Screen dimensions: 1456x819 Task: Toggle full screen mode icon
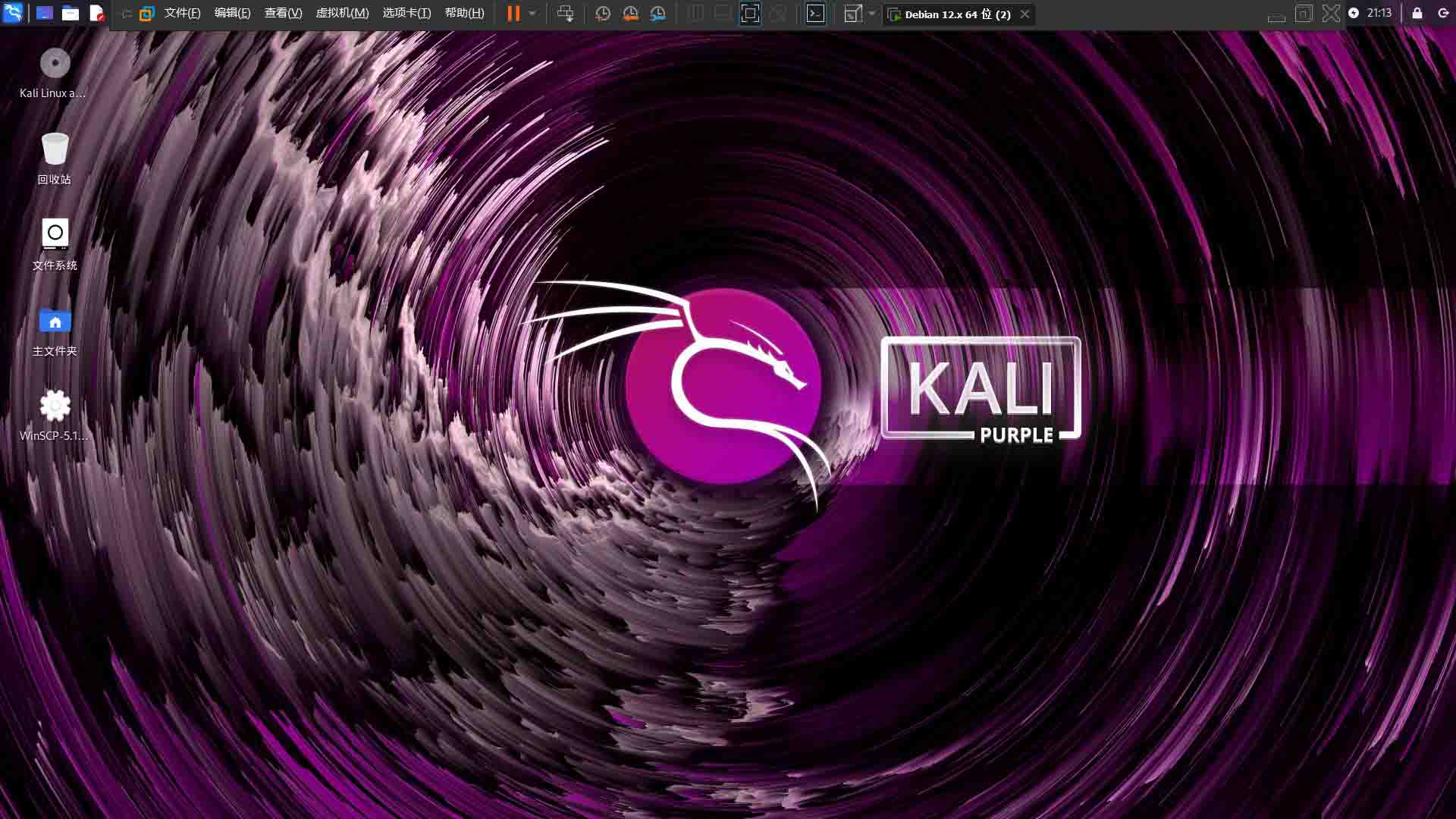click(x=750, y=14)
